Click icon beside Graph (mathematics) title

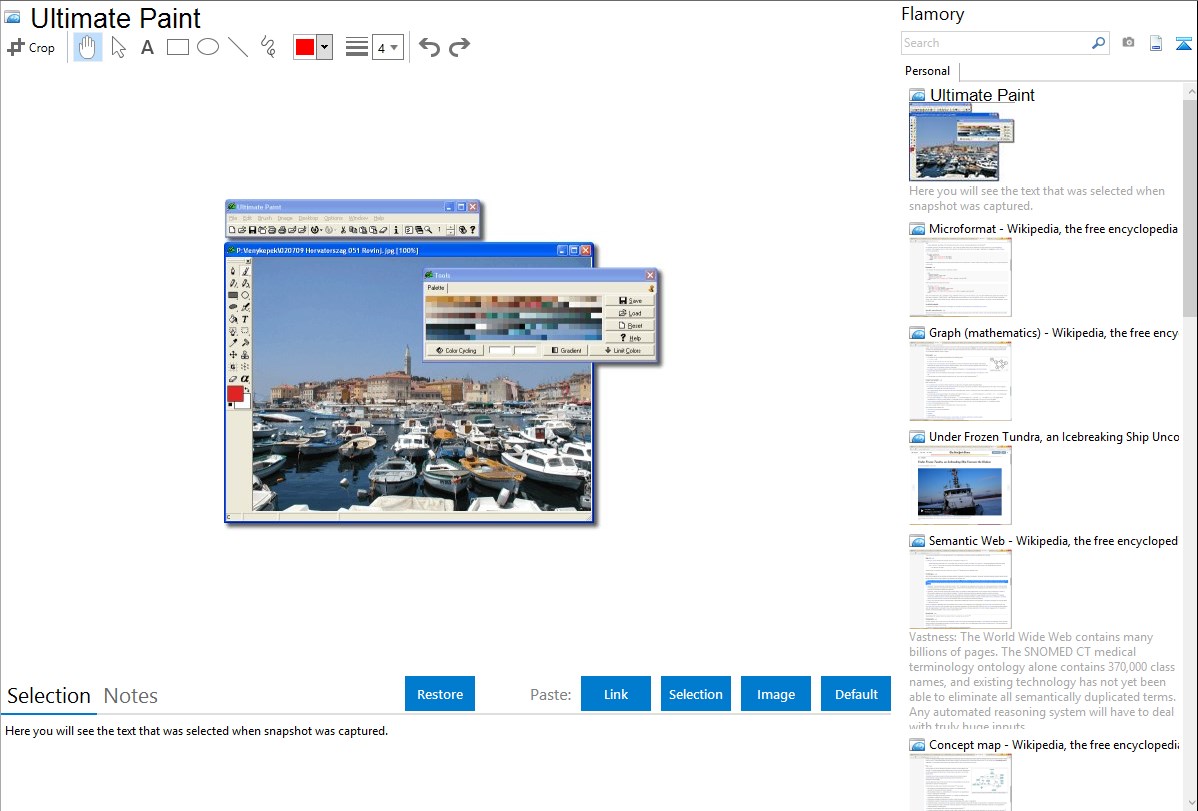click(x=917, y=333)
